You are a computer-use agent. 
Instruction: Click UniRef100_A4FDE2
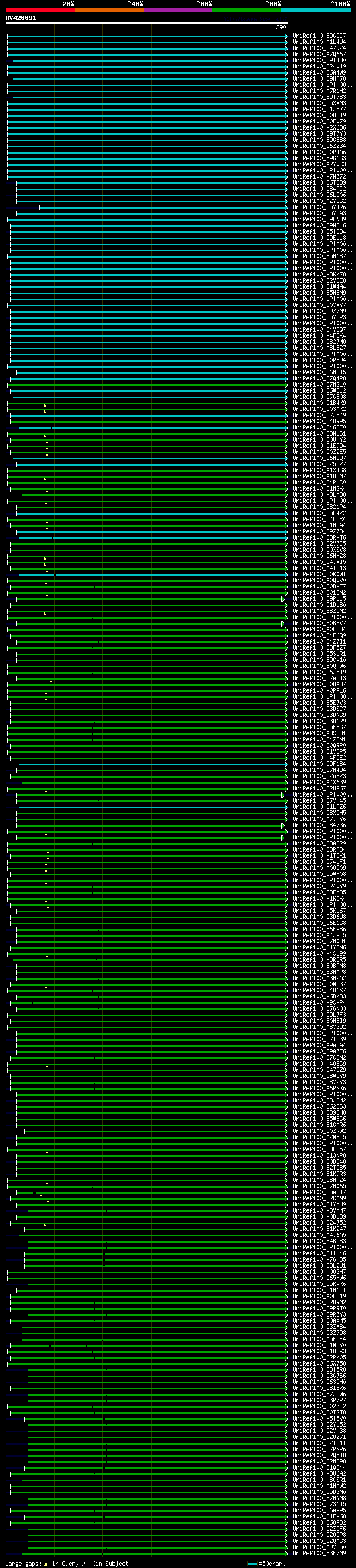(x=319, y=758)
